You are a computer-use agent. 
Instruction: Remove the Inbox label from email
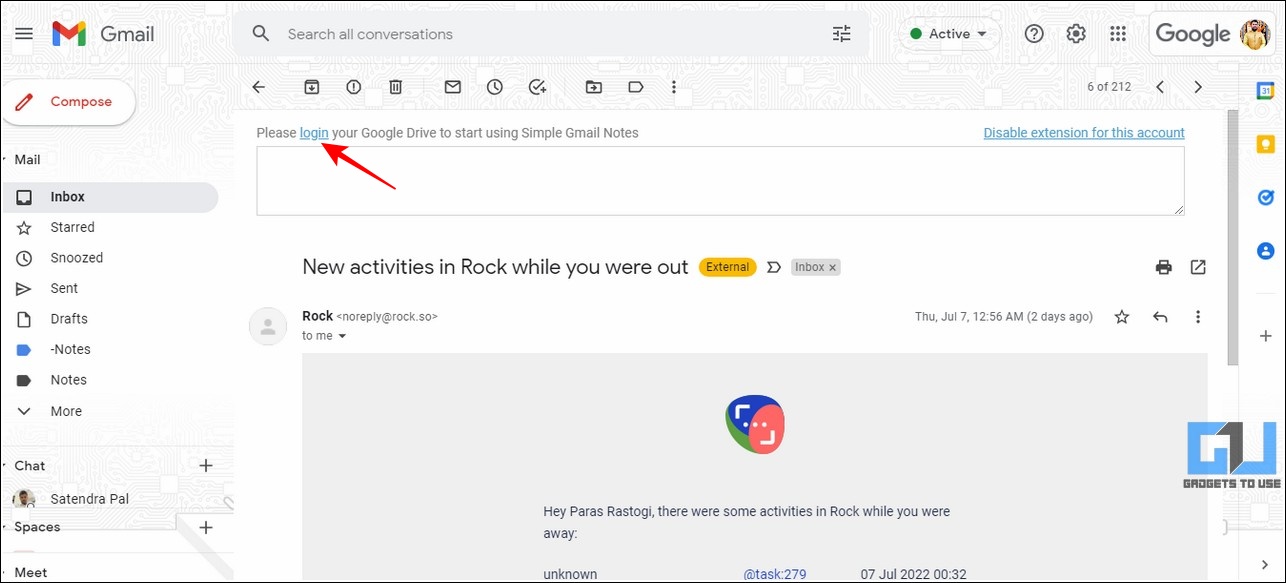pyautogui.click(x=833, y=267)
